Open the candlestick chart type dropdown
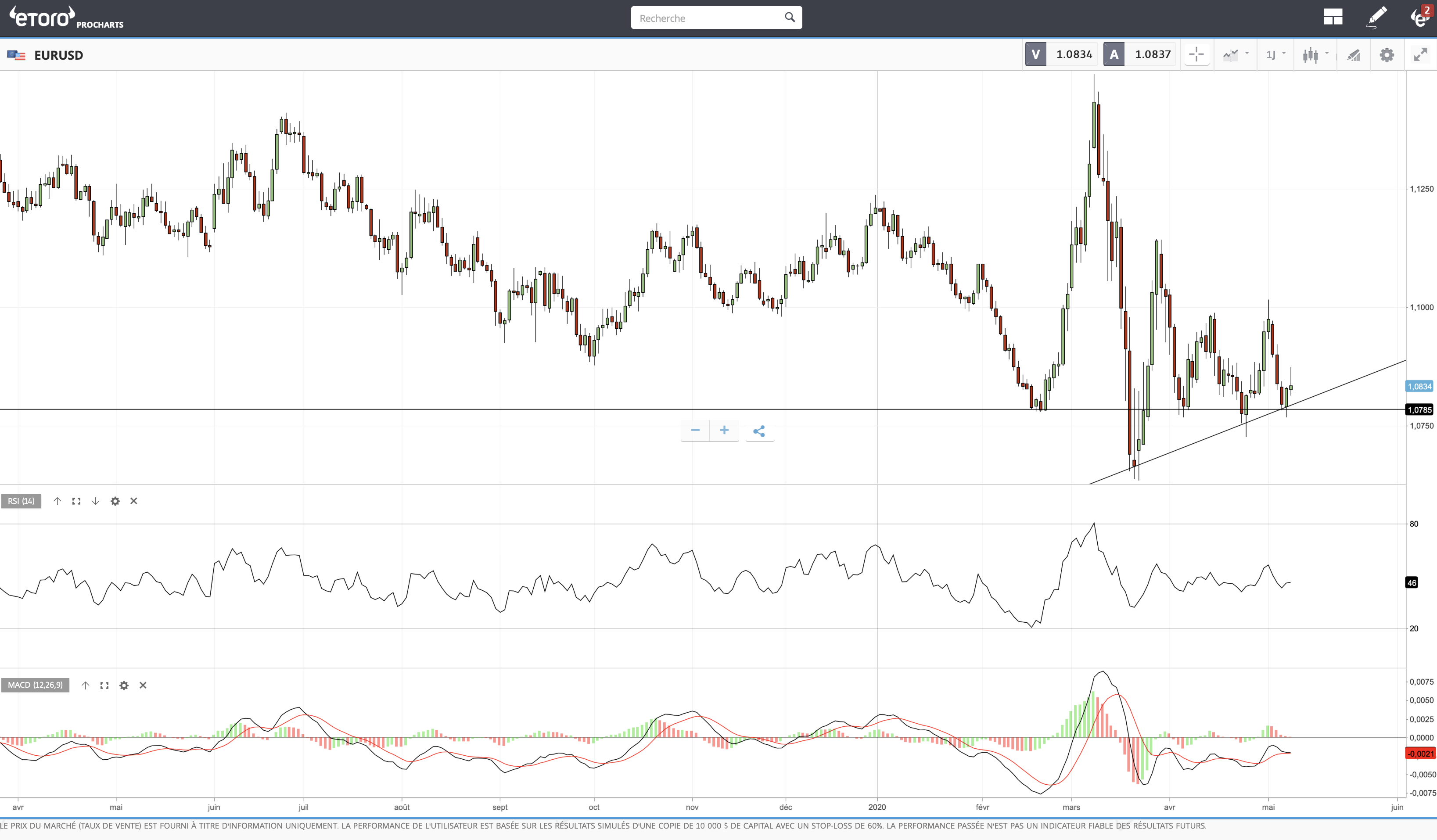Image resolution: width=1437 pixels, height=840 pixels. 1315,55
